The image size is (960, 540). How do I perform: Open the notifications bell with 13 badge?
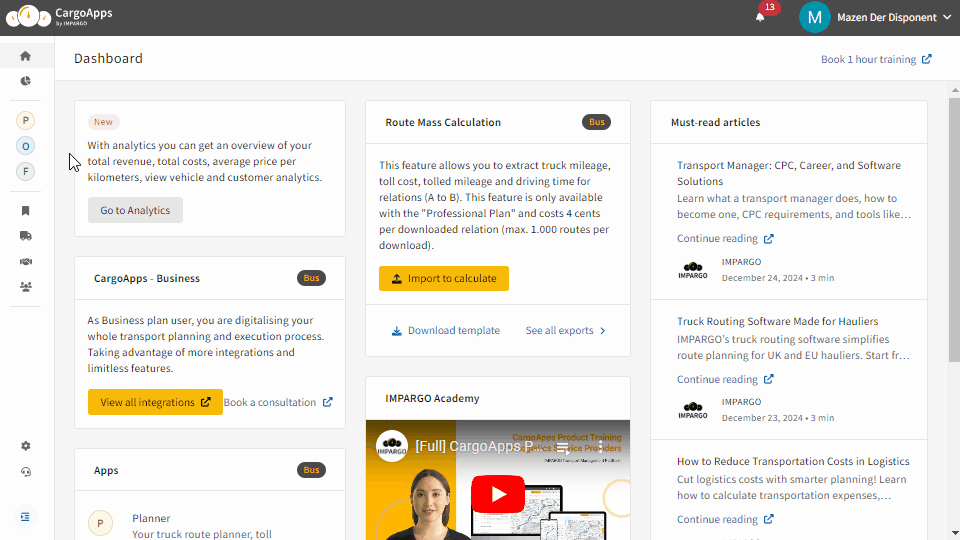click(760, 17)
